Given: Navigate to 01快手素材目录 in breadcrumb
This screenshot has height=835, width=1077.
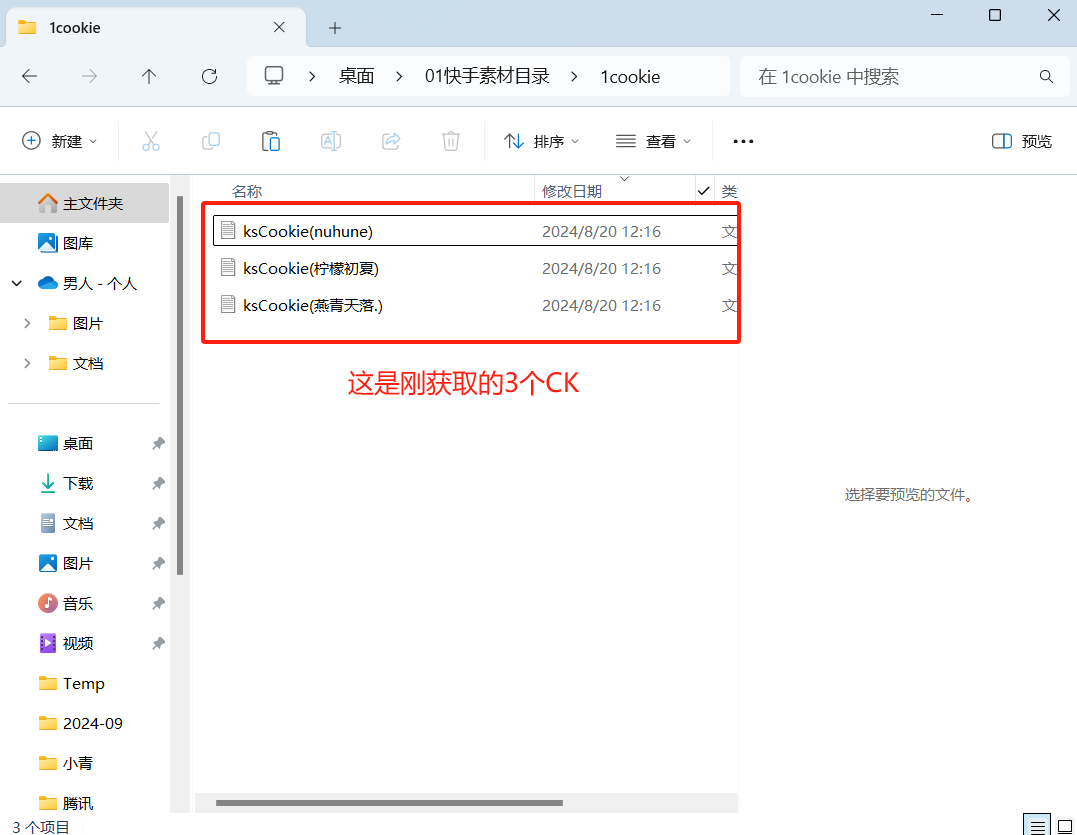Looking at the screenshot, I should coord(487,76).
